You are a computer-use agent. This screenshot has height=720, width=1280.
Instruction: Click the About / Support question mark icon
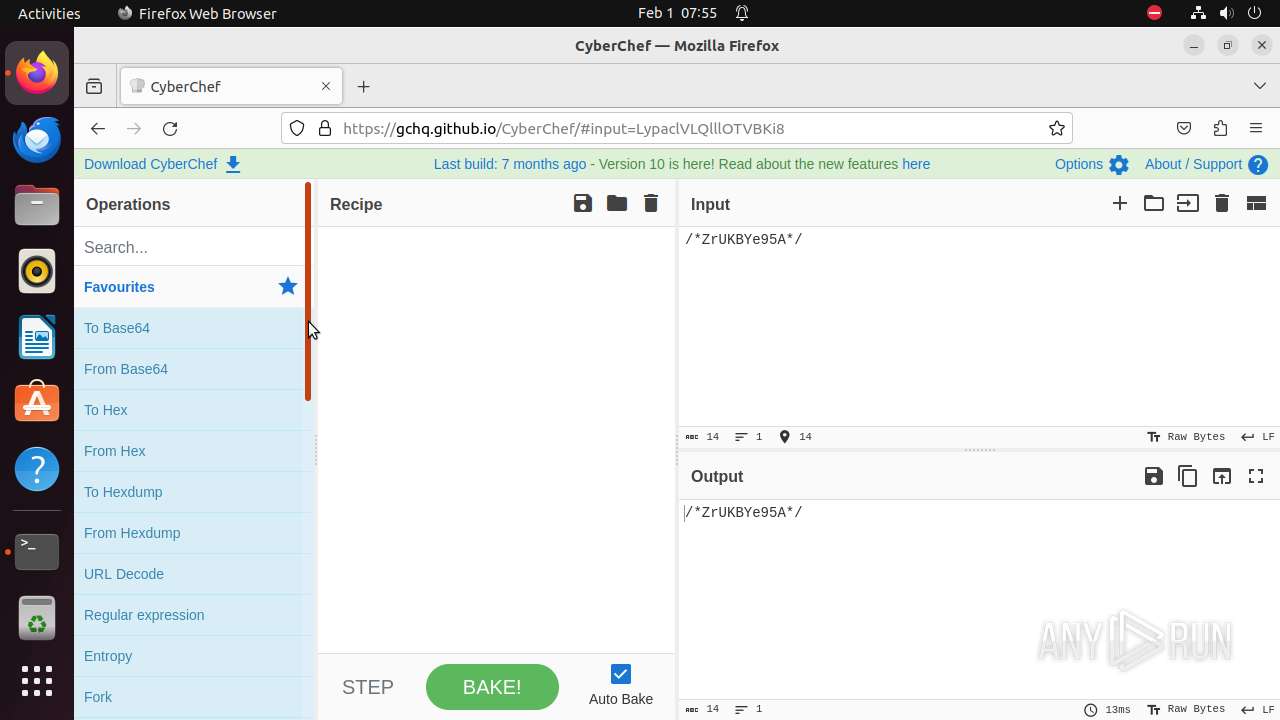1258,165
